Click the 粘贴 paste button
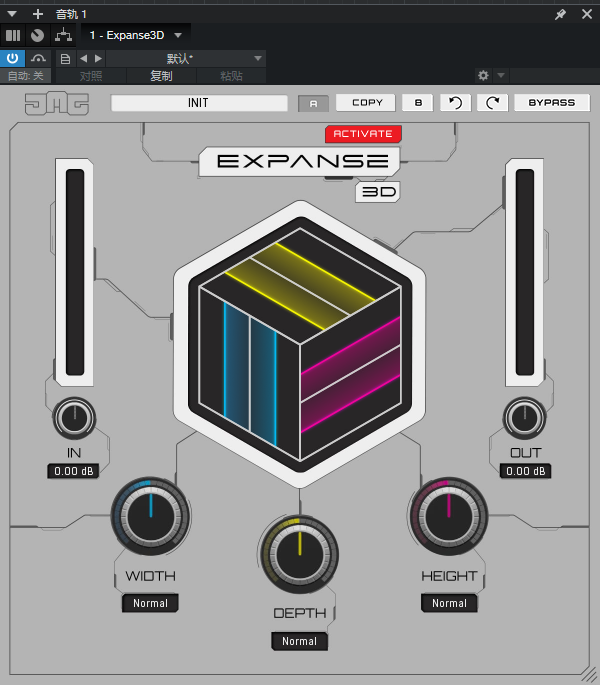Image resolution: width=600 pixels, height=685 pixels. [231, 76]
